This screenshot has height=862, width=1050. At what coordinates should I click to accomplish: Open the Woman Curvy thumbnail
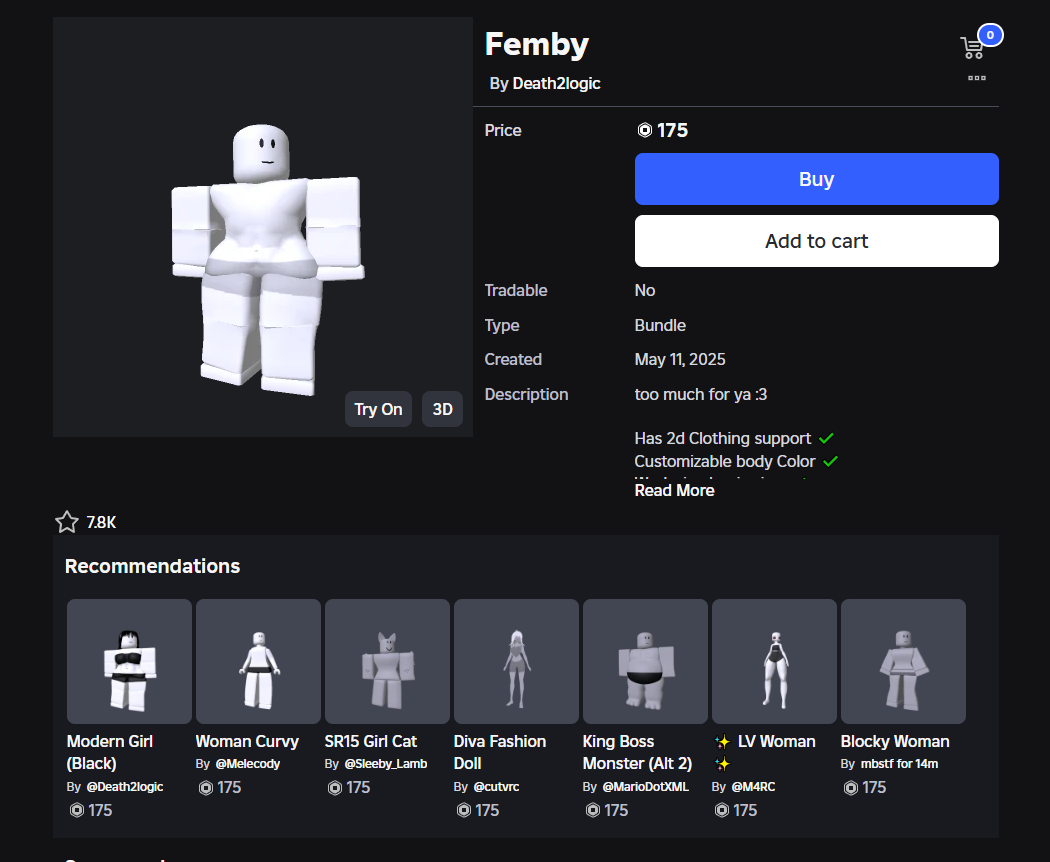[x=258, y=661]
